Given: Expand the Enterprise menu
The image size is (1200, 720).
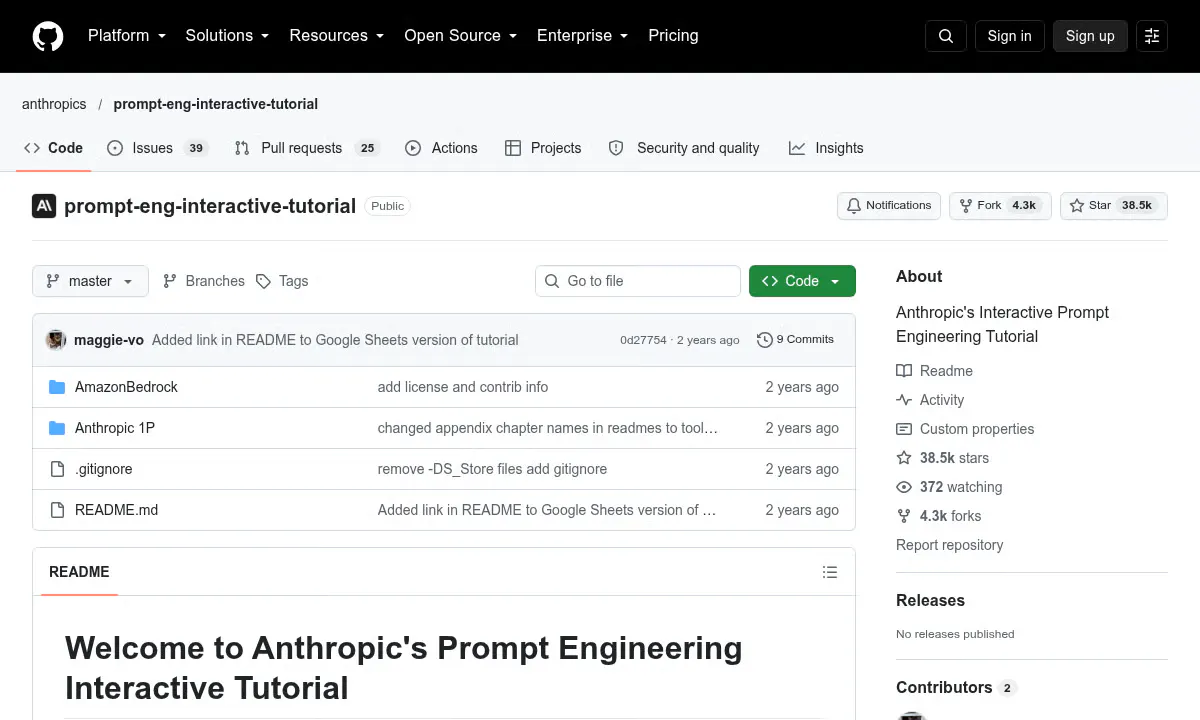Looking at the screenshot, I should pyautogui.click(x=582, y=36).
